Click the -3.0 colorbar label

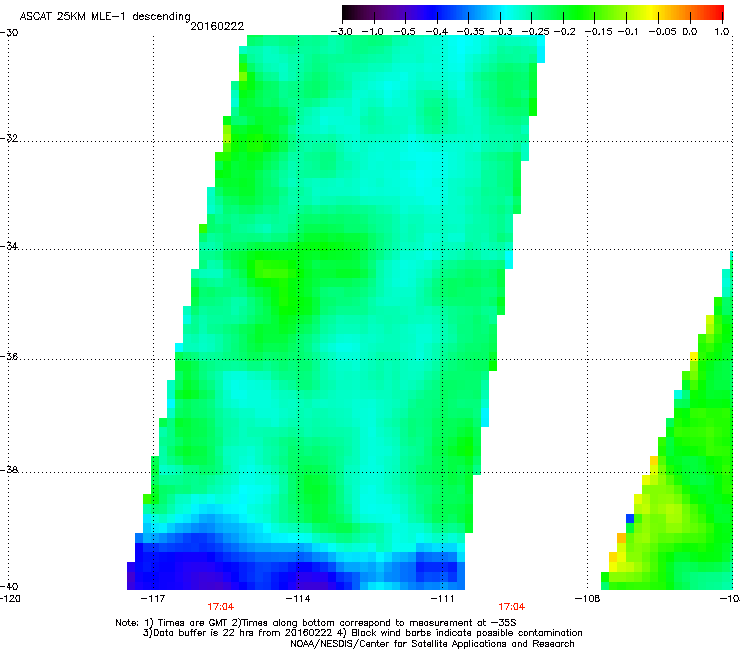pos(342,32)
